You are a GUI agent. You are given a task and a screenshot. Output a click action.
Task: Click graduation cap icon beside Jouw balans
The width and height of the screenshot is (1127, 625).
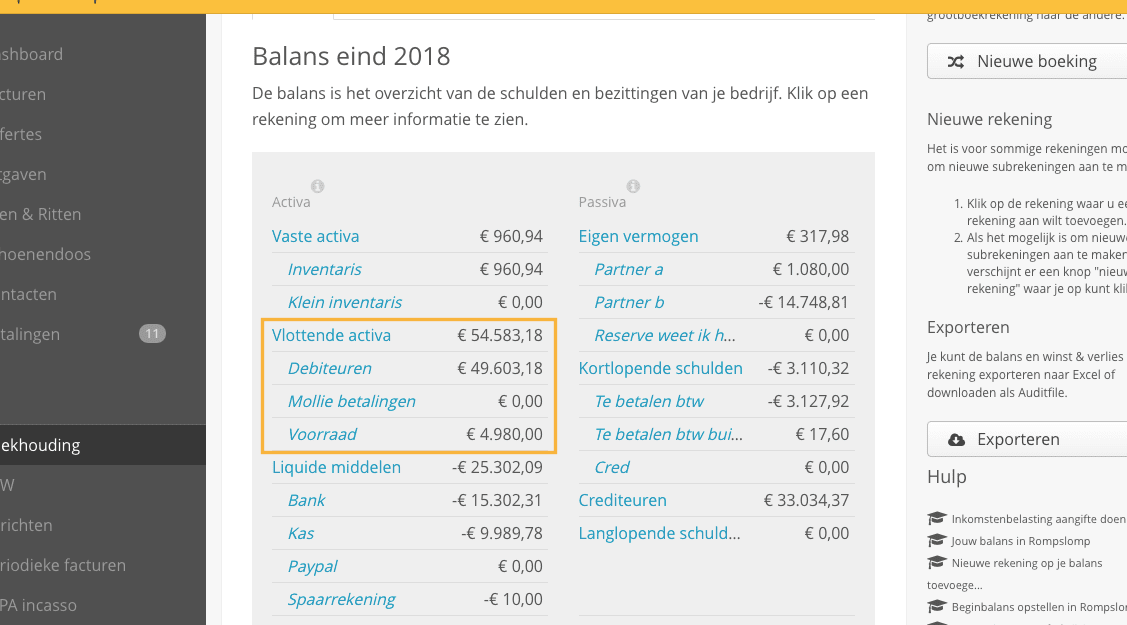(937, 540)
